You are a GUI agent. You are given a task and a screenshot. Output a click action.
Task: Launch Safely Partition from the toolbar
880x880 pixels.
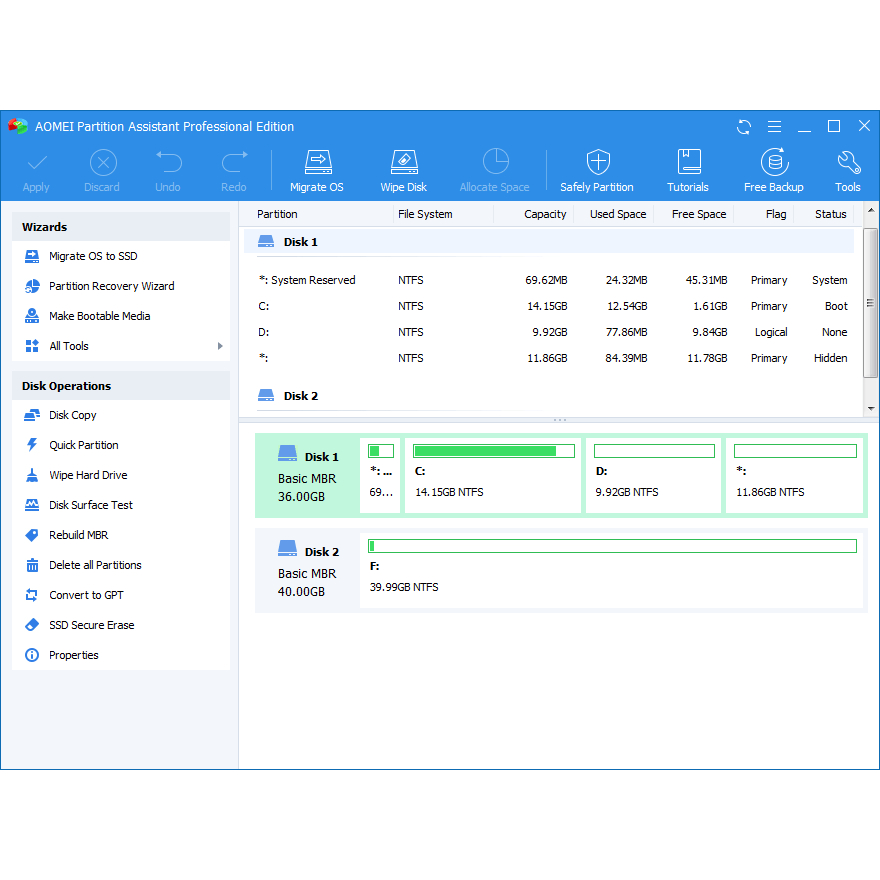[597, 170]
